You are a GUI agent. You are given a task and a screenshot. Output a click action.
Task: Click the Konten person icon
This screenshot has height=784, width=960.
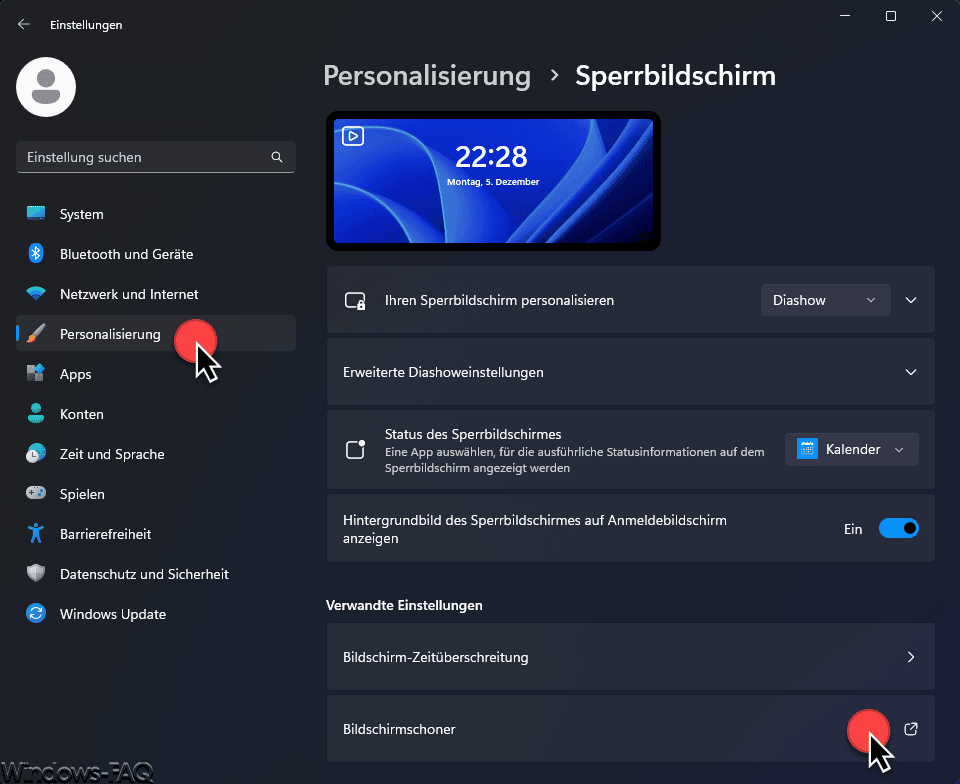tap(36, 414)
